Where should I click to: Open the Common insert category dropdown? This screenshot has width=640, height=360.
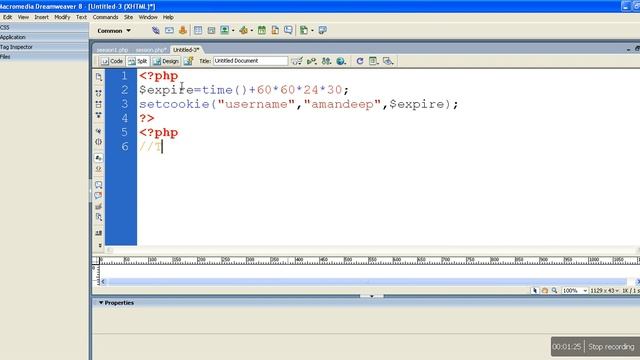pos(114,31)
